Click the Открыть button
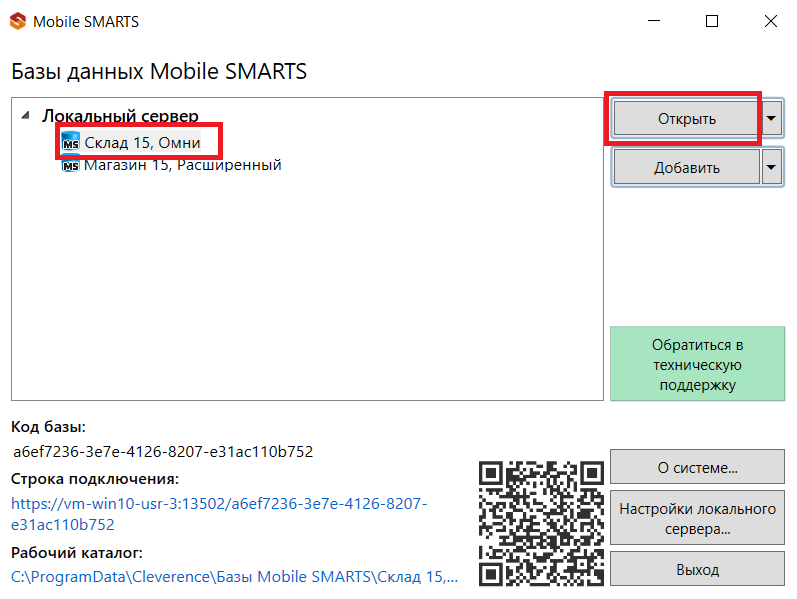The height and width of the screenshot is (599, 797). (686, 118)
